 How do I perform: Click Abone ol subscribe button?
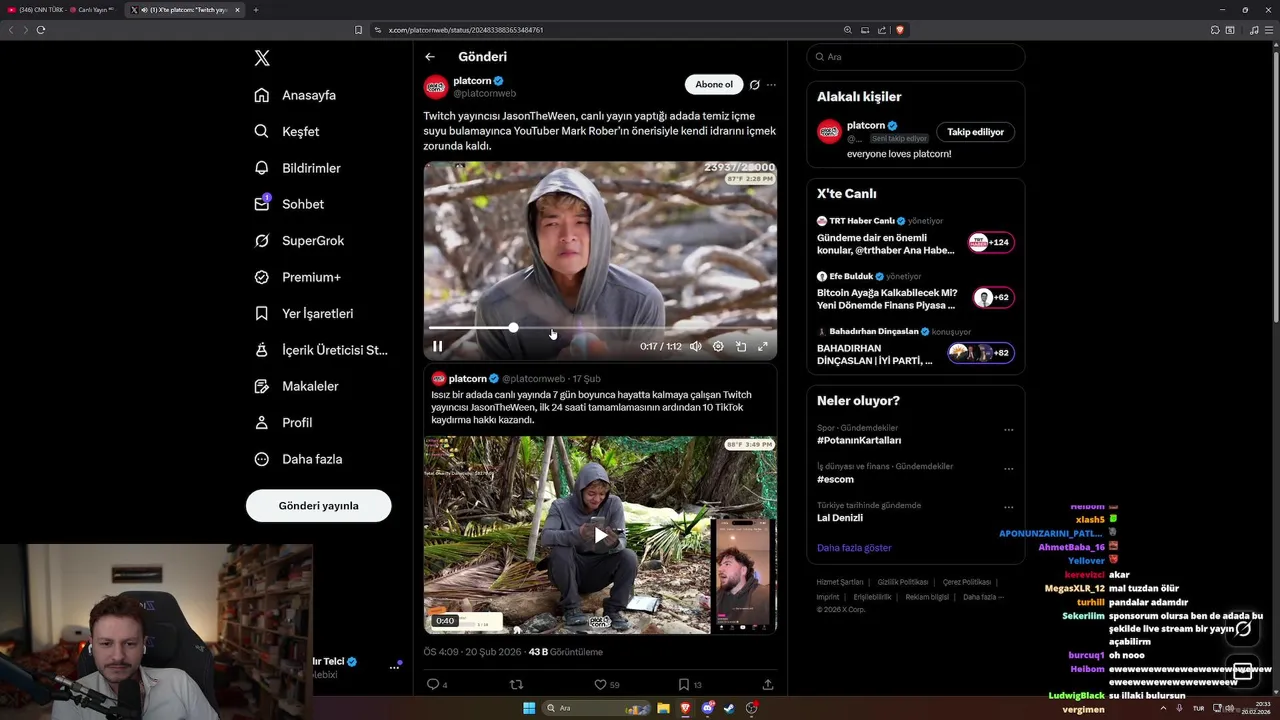(714, 85)
